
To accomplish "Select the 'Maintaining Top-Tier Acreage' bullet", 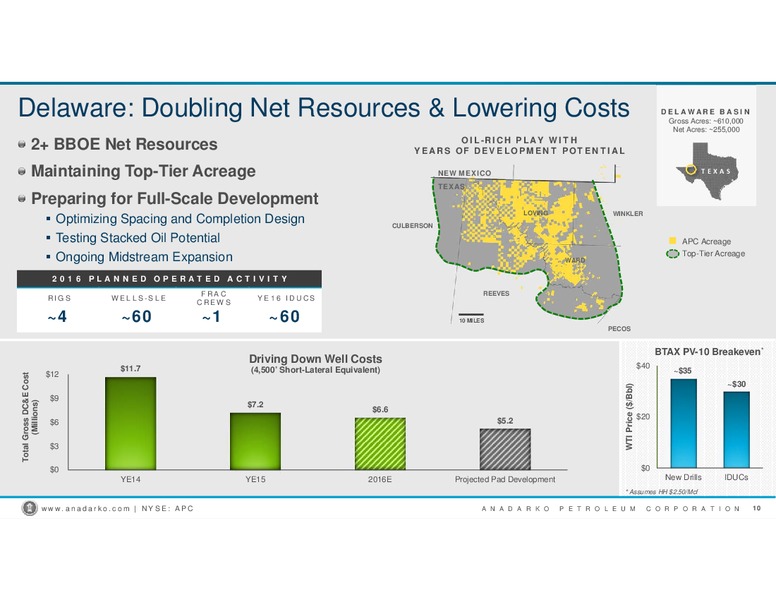I will [x=143, y=171].
